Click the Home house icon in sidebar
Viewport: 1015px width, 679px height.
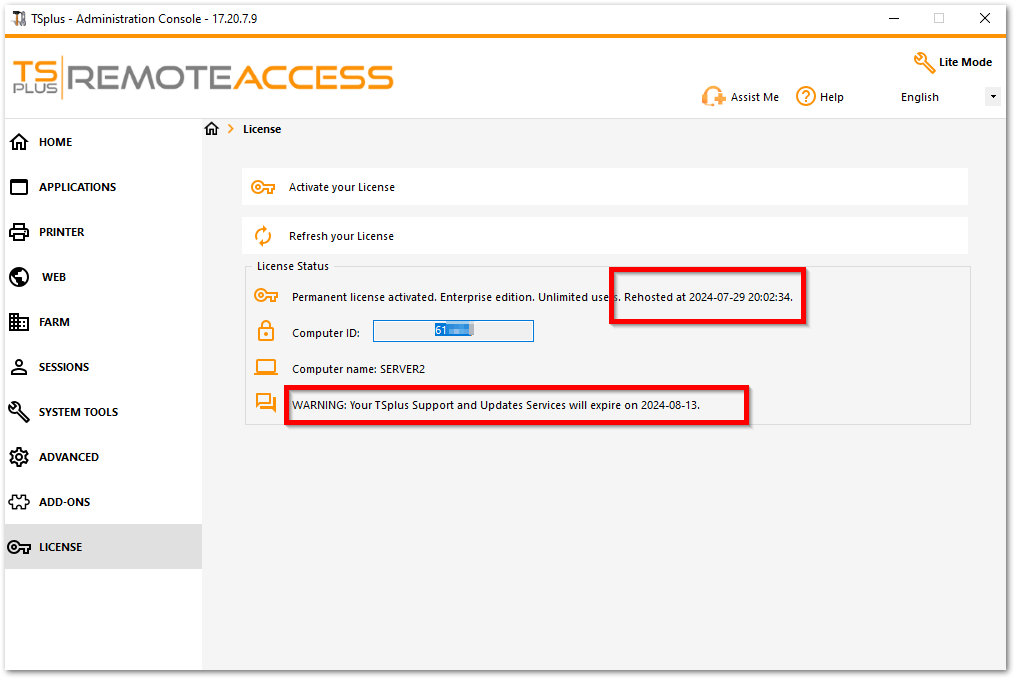point(19,142)
